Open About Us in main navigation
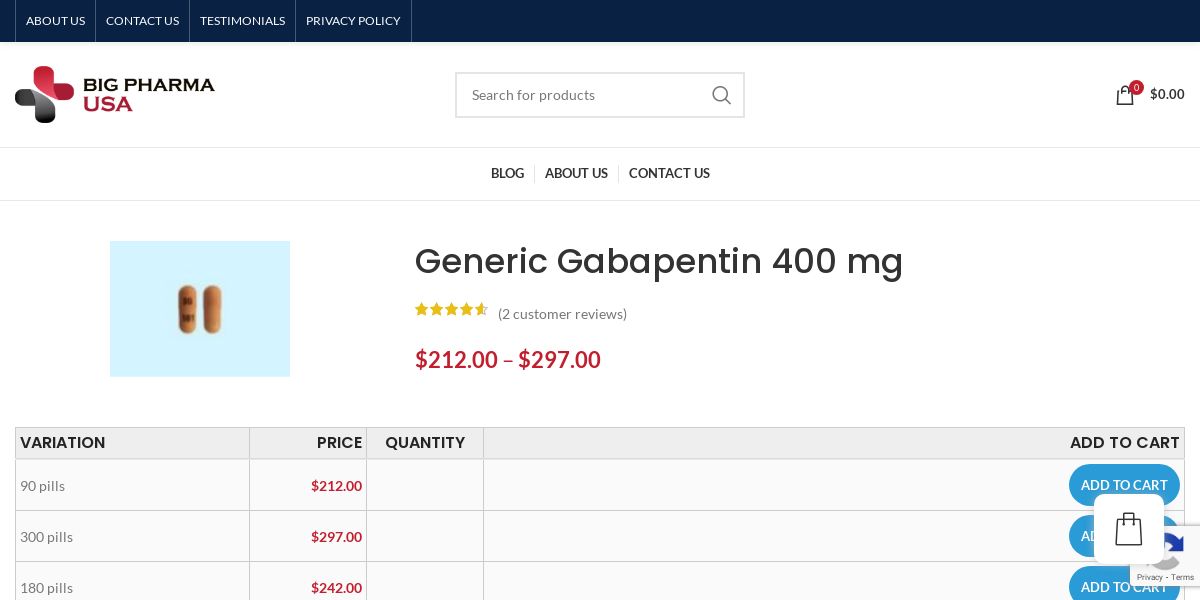 coord(576,173)
